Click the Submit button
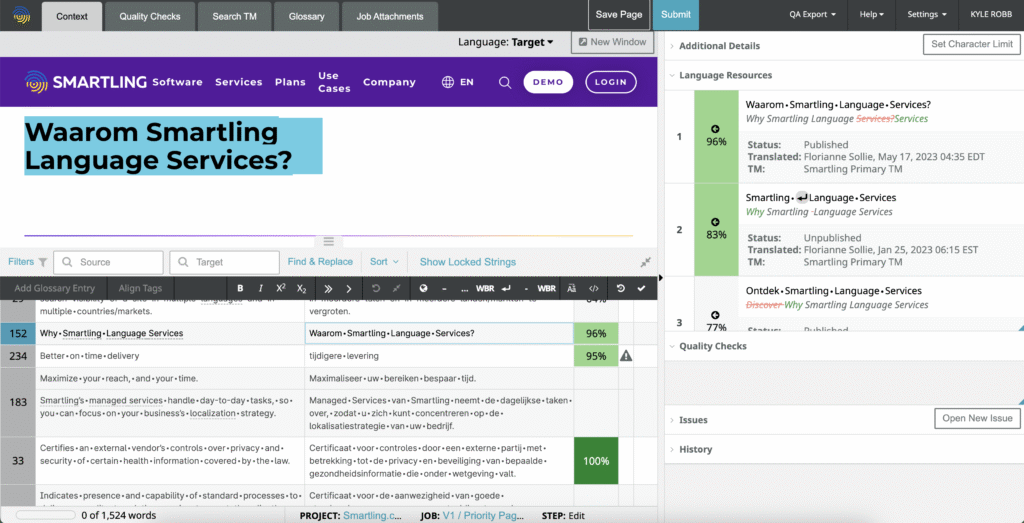The image size is (1024, 523). 676,15
